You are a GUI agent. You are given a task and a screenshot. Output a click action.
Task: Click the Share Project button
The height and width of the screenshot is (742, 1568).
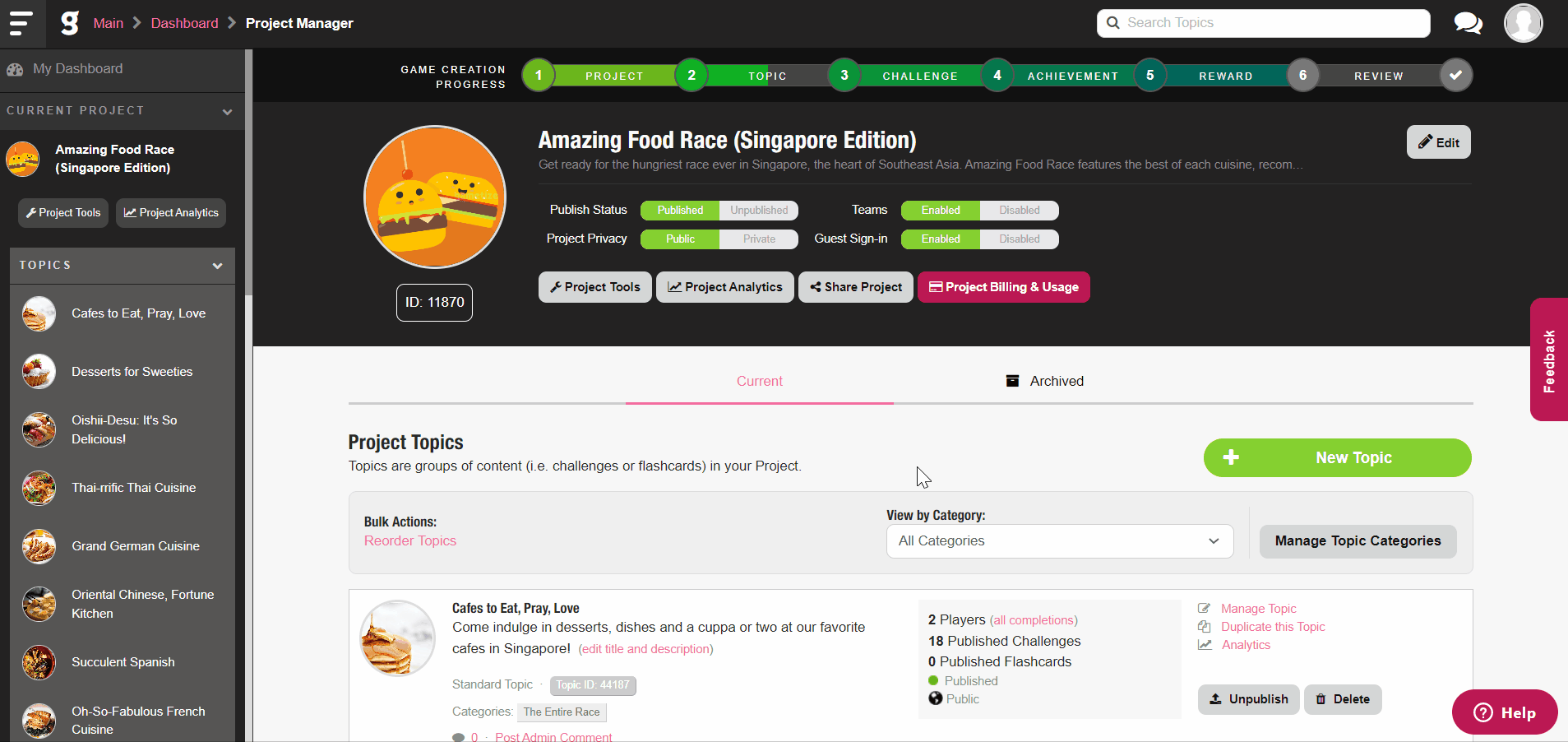[856, 287]
